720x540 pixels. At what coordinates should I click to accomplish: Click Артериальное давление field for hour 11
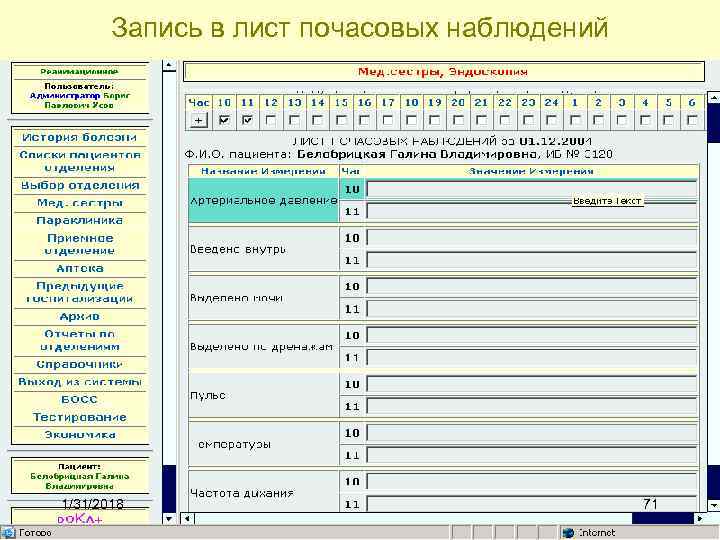click(532, 212)
